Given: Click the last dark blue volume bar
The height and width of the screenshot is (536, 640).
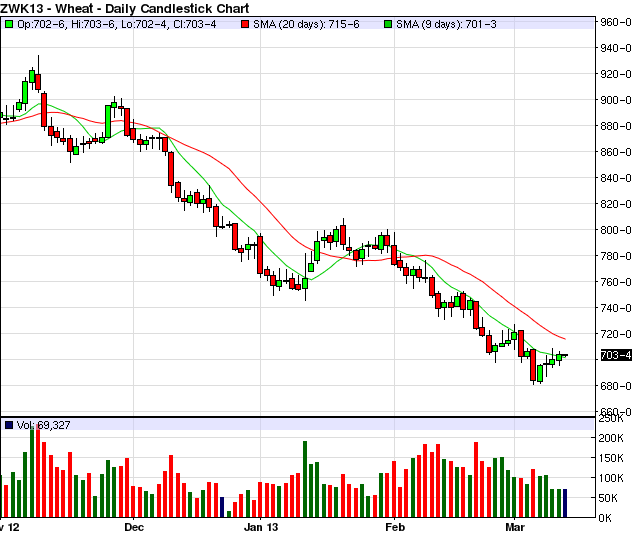Looking at the screenshot, I should click(x=565, y=503).
